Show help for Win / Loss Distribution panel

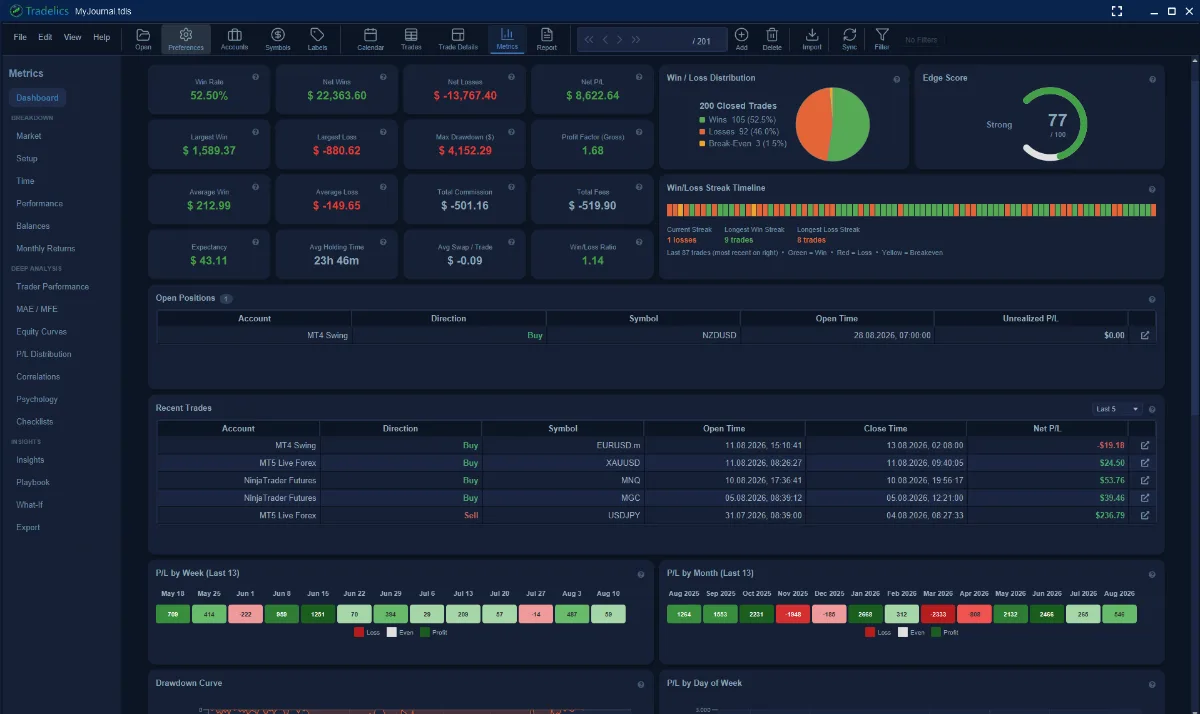(x=896, y=79)
